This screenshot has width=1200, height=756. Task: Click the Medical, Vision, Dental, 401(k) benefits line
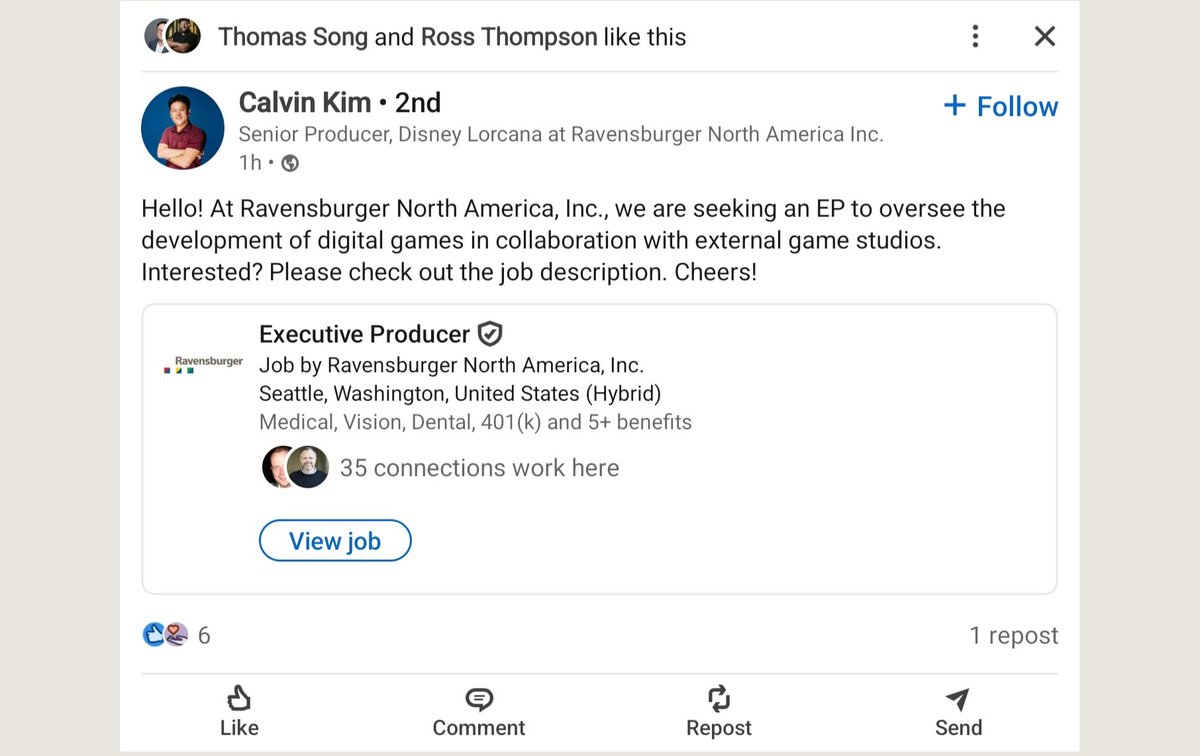pos(475,422)
